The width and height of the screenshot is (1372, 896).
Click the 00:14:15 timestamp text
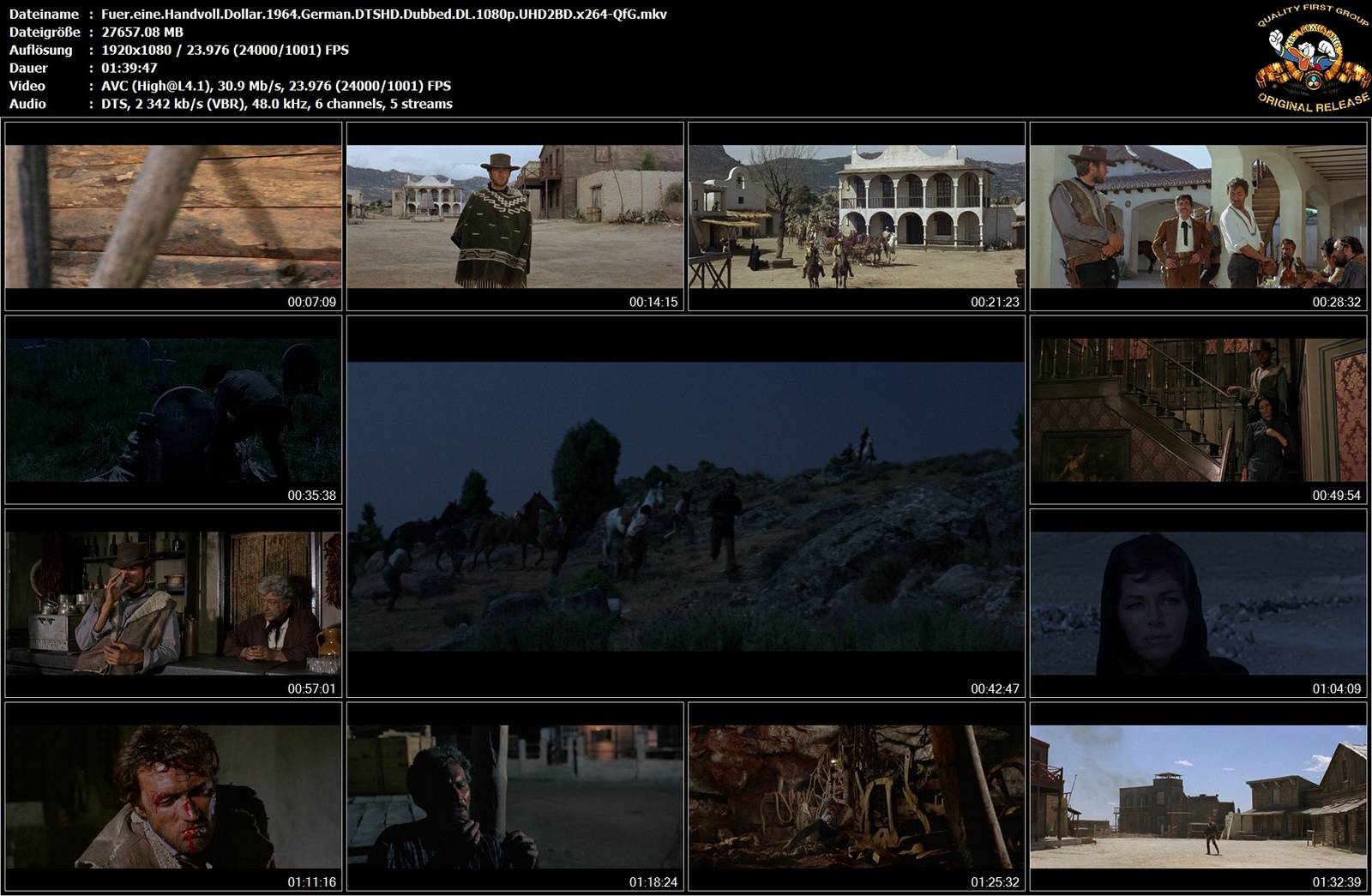[653, 302]
